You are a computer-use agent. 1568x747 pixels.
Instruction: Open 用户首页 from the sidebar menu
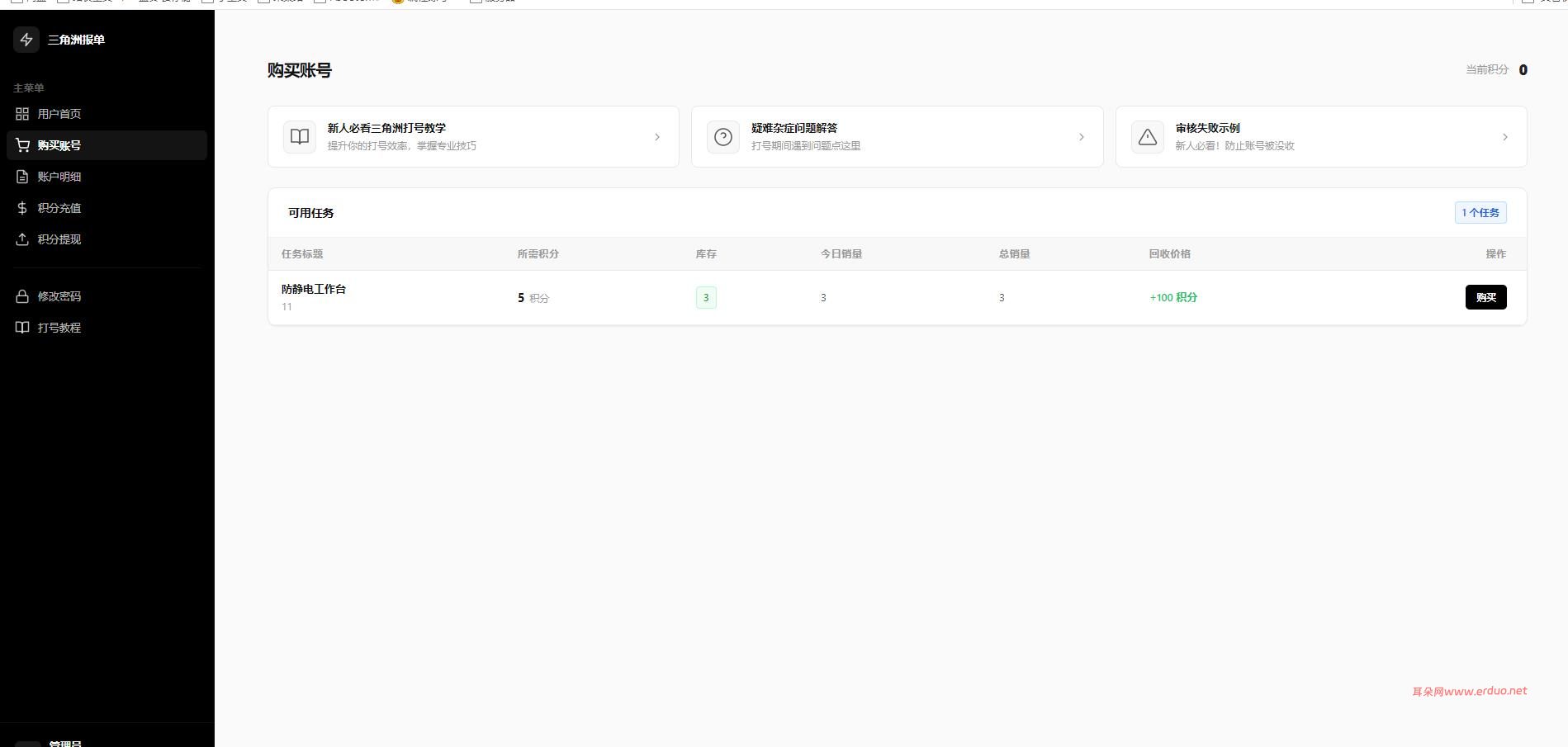coord(107,114)
